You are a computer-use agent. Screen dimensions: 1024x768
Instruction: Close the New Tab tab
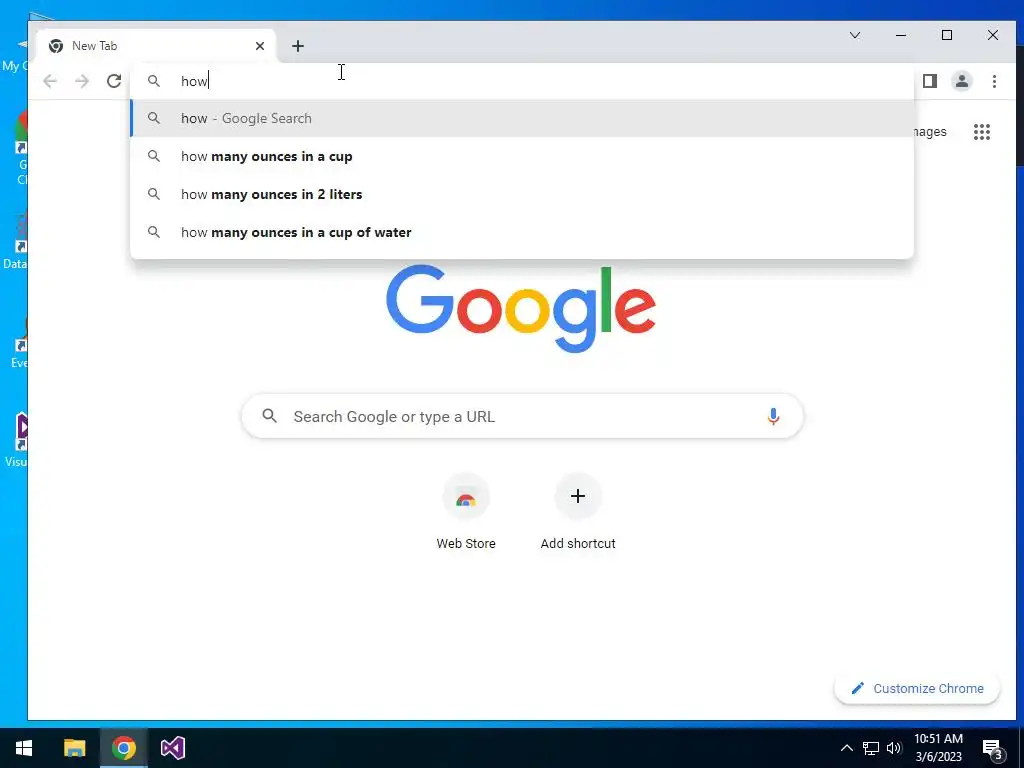(260, 46)
